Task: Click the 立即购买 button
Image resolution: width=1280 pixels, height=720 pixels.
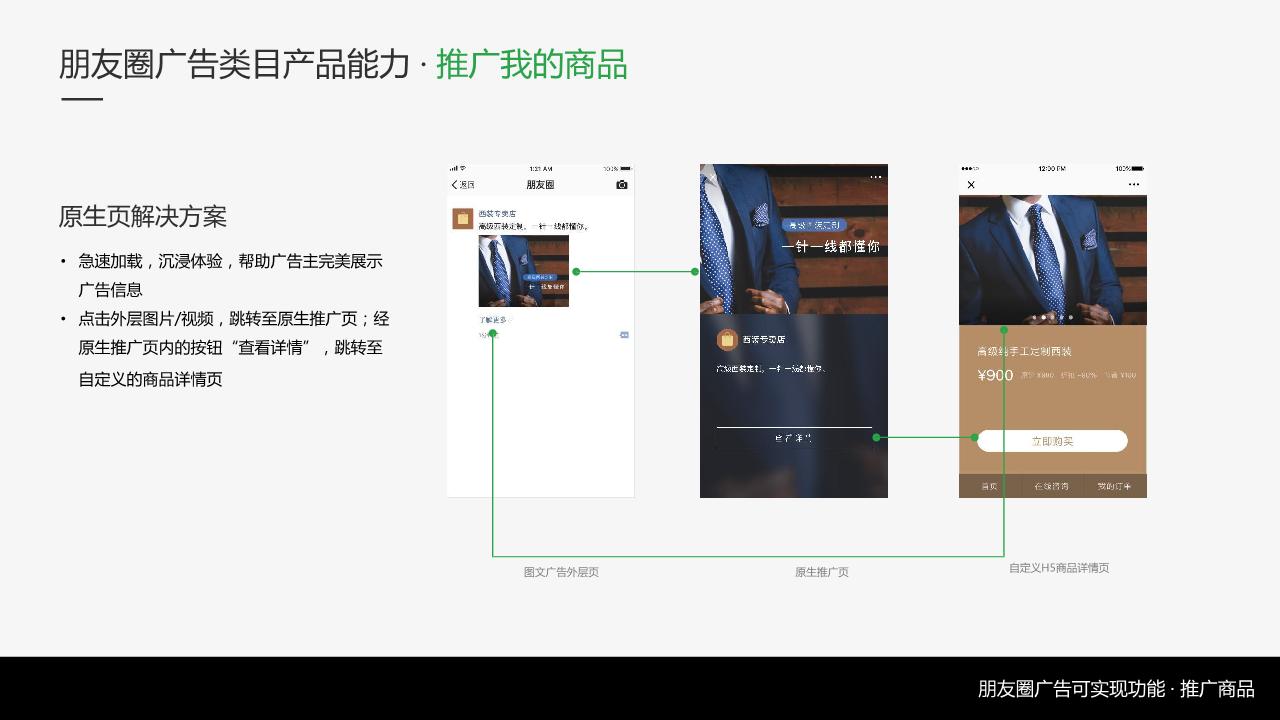Action: 1052,441
